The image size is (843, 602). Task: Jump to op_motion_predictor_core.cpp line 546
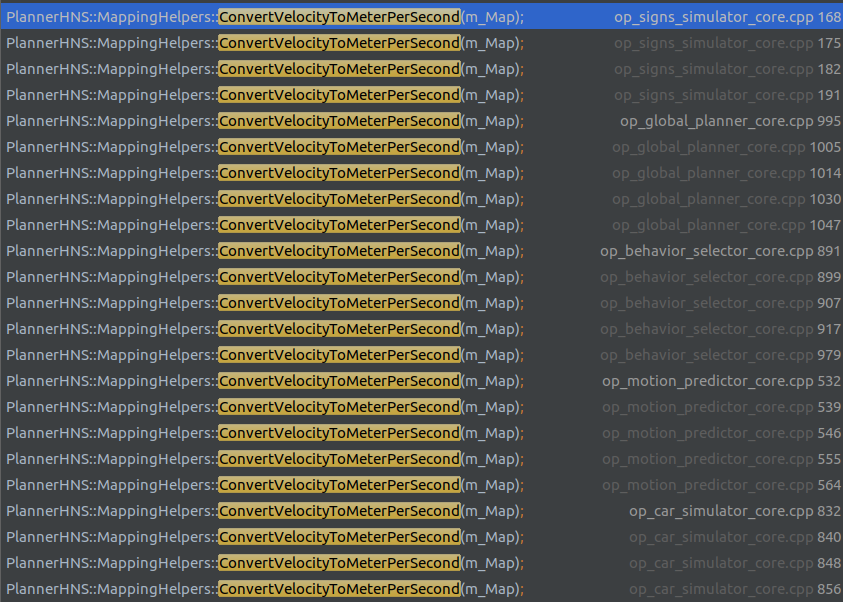400,432
